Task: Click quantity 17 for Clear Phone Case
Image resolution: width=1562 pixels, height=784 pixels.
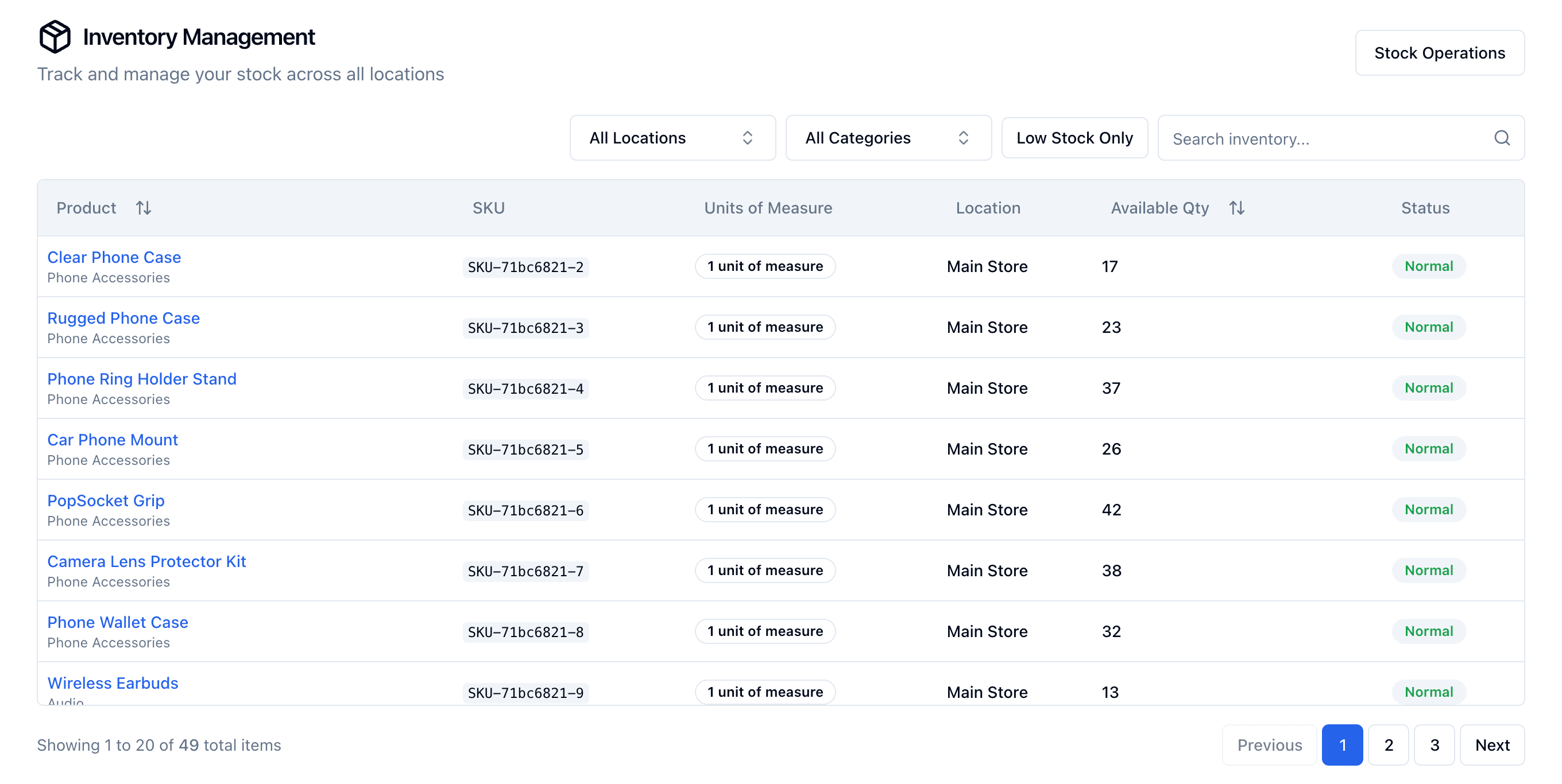Action: 1109,266
